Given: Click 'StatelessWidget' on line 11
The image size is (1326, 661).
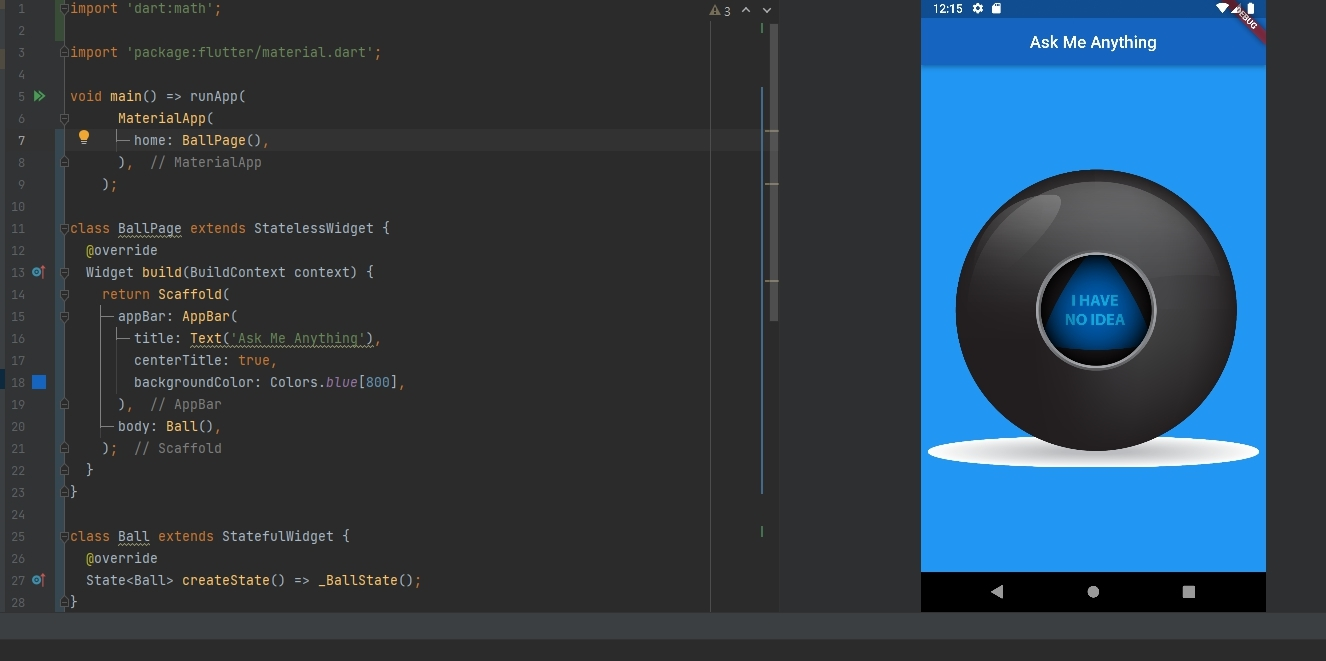Looking at the screenshot, I should (x=314, y=228).
